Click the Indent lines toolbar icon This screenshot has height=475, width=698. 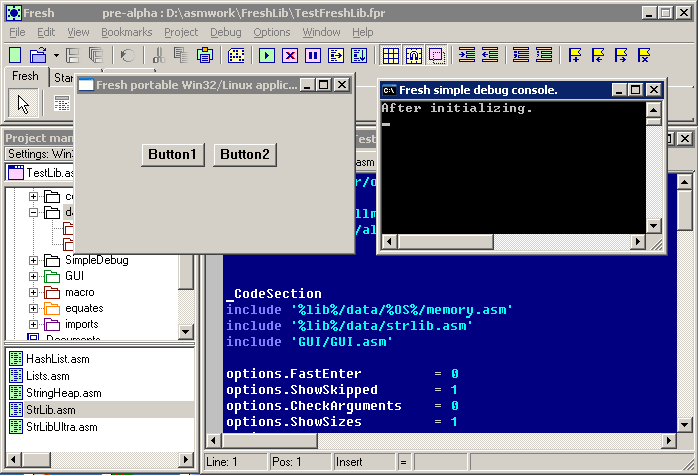pos(467,56)
